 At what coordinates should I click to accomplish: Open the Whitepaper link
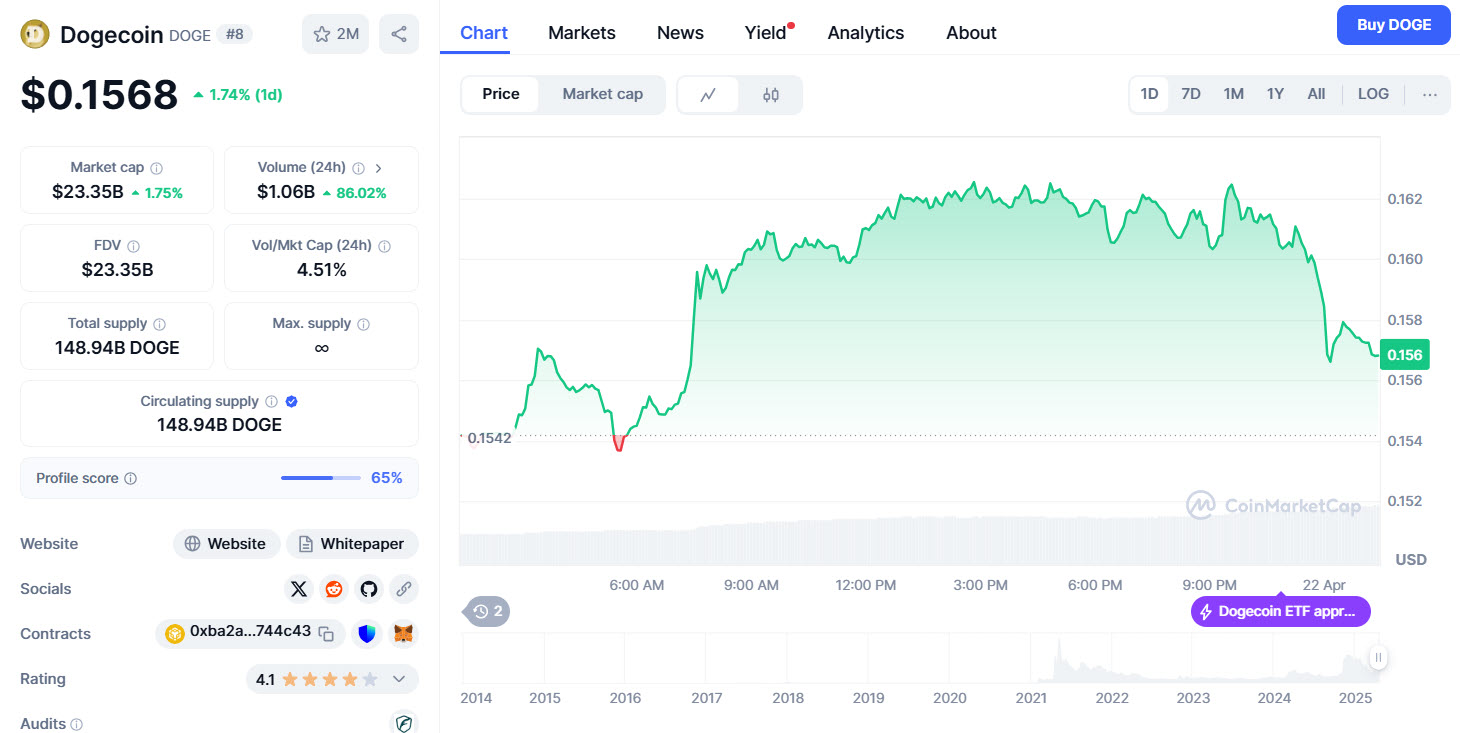(352, 544)
